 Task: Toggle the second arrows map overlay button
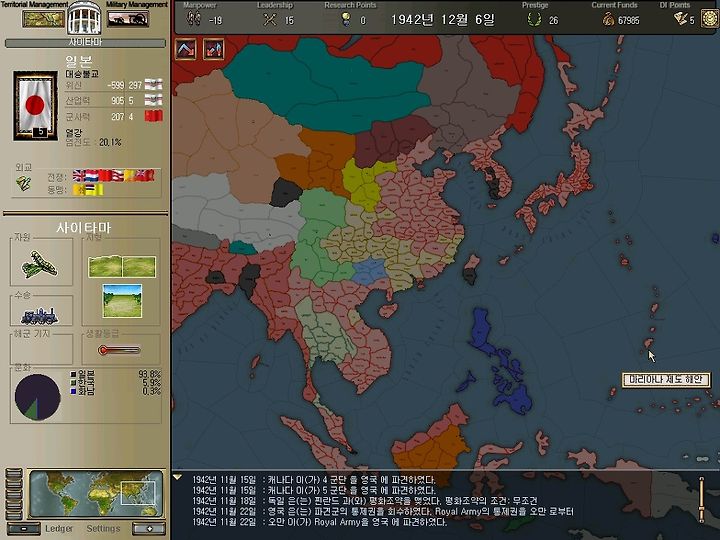tap(214, 49)
